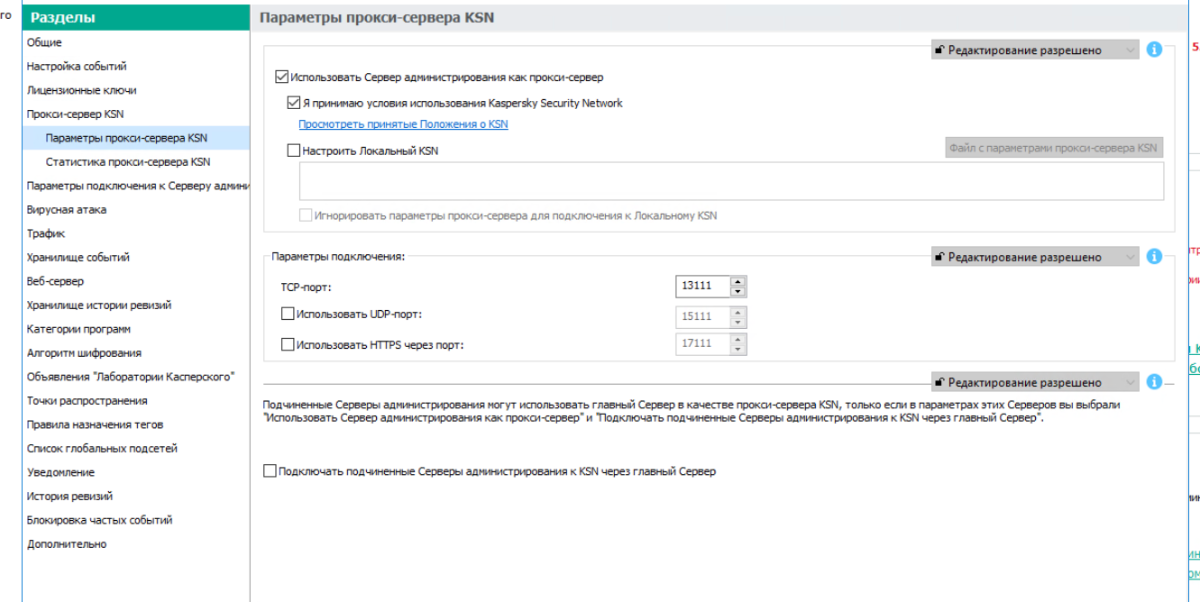Click the TCP-порт field showing 13111
This screenshot has width=1200, height=602.
(x=703, y=286)
